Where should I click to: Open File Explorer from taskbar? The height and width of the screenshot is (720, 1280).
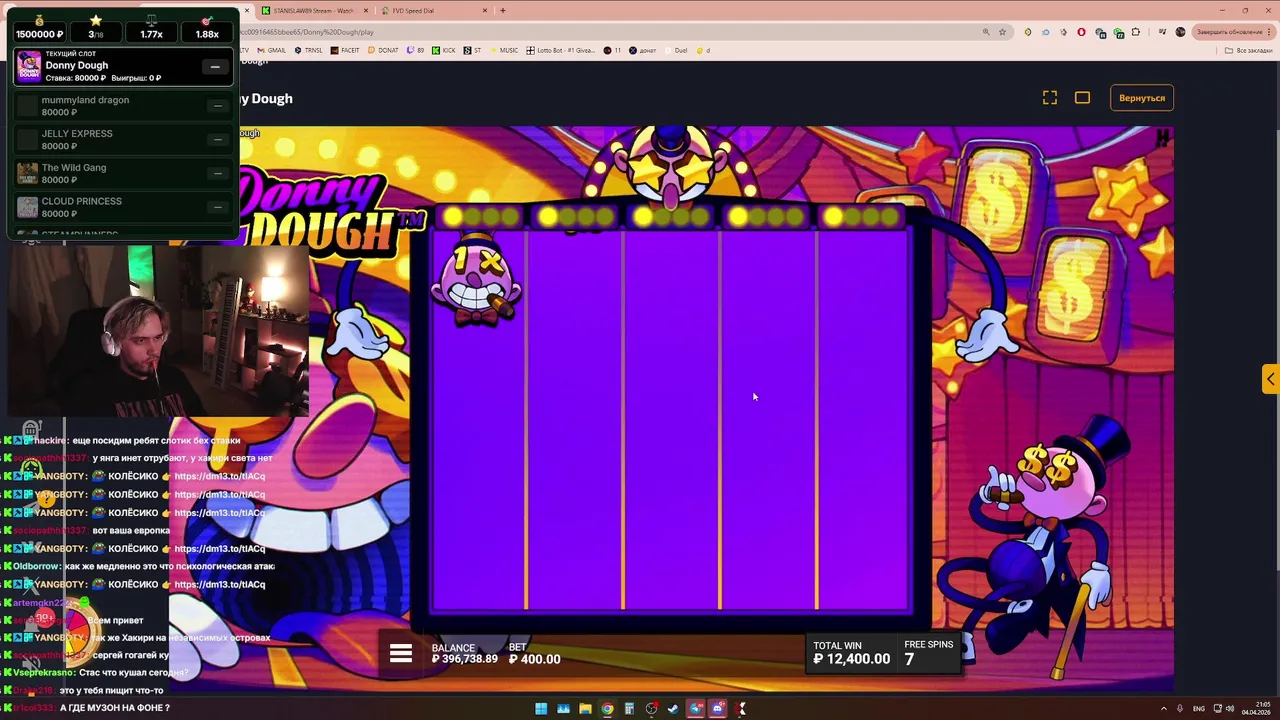585,709
